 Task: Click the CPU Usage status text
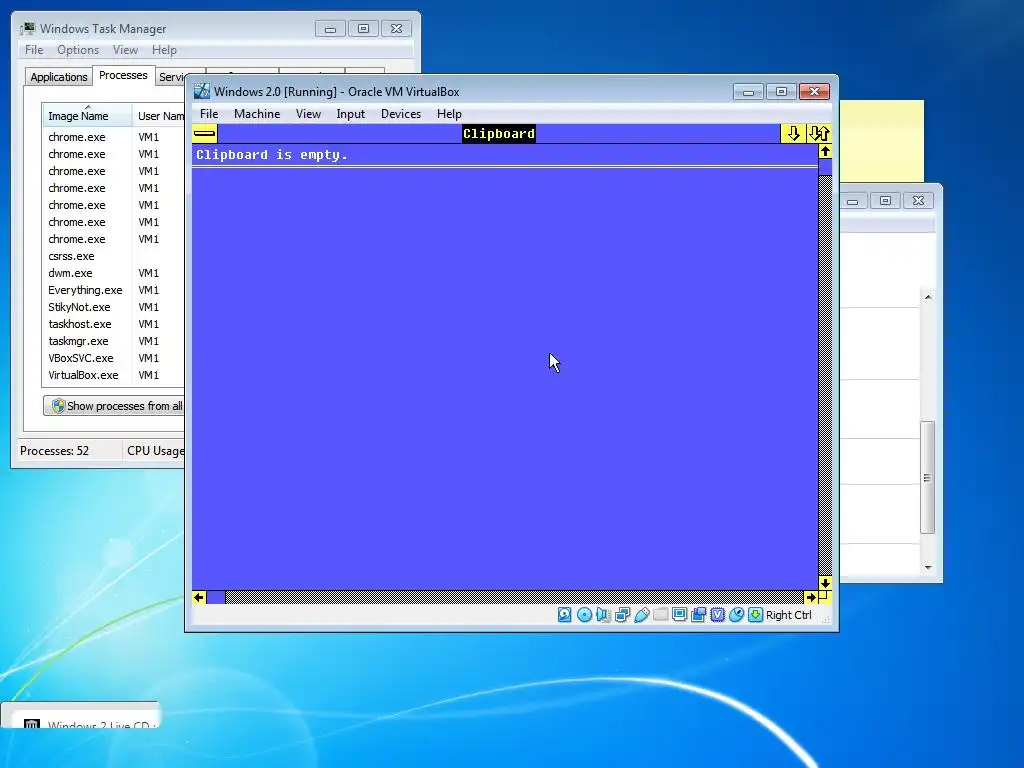click(155, 451)
